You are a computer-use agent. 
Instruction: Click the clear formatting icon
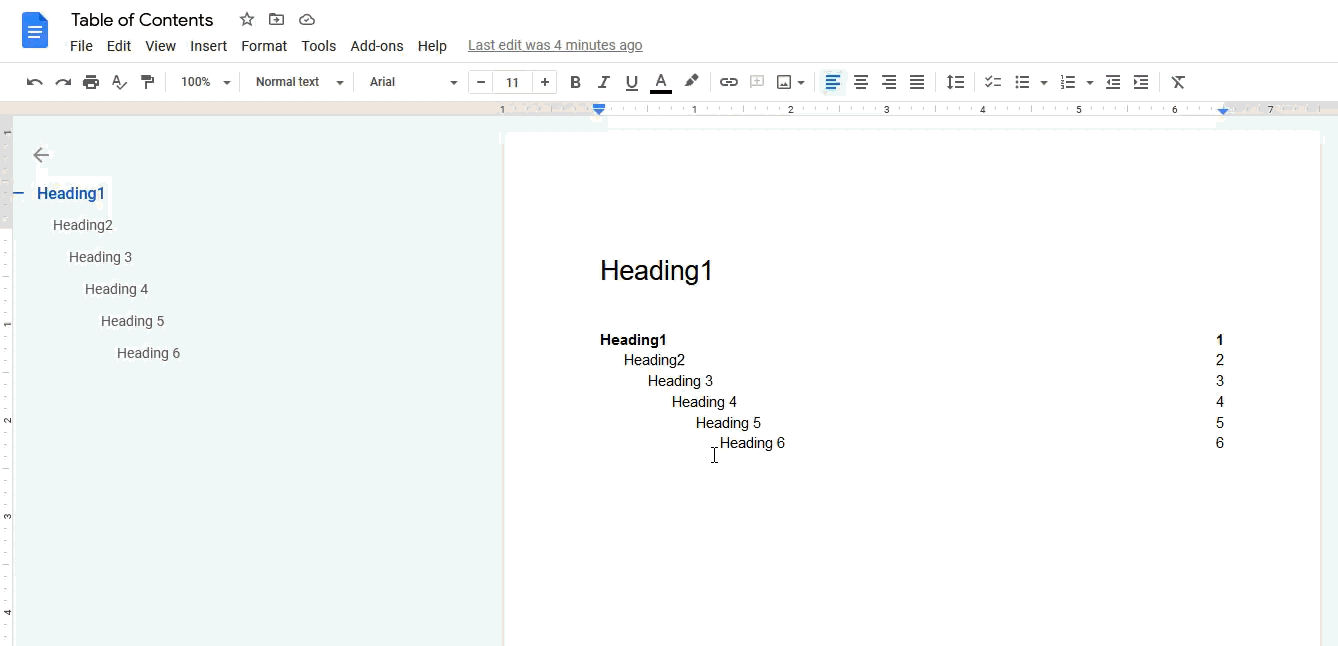(x=1178, y=82)
